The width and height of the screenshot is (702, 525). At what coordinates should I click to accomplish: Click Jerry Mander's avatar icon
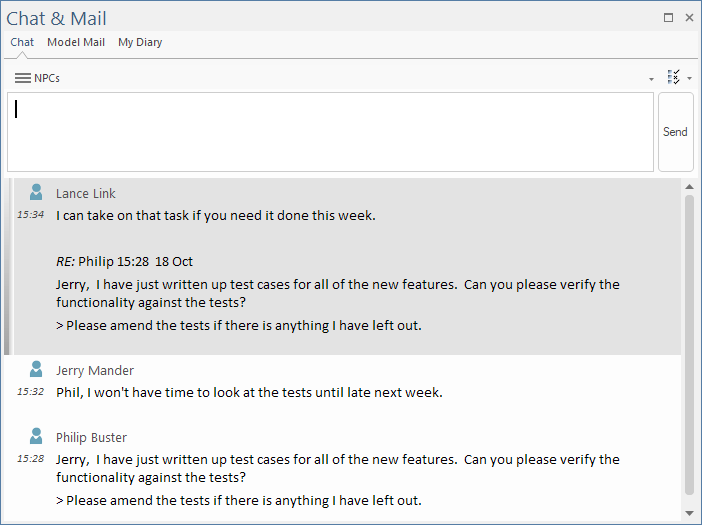pyautogui.click(x=36, y=369)
